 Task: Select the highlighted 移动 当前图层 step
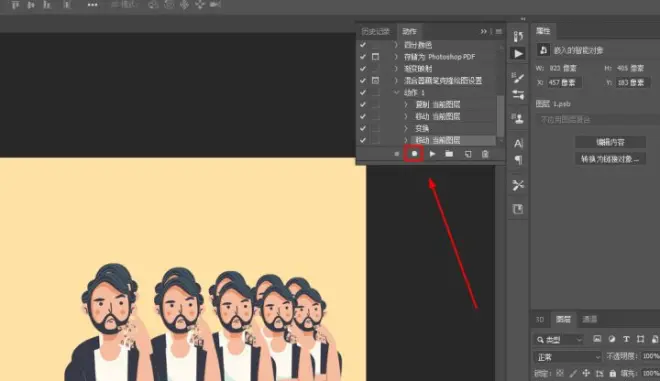pyautogui.click(x=453, y=140)
